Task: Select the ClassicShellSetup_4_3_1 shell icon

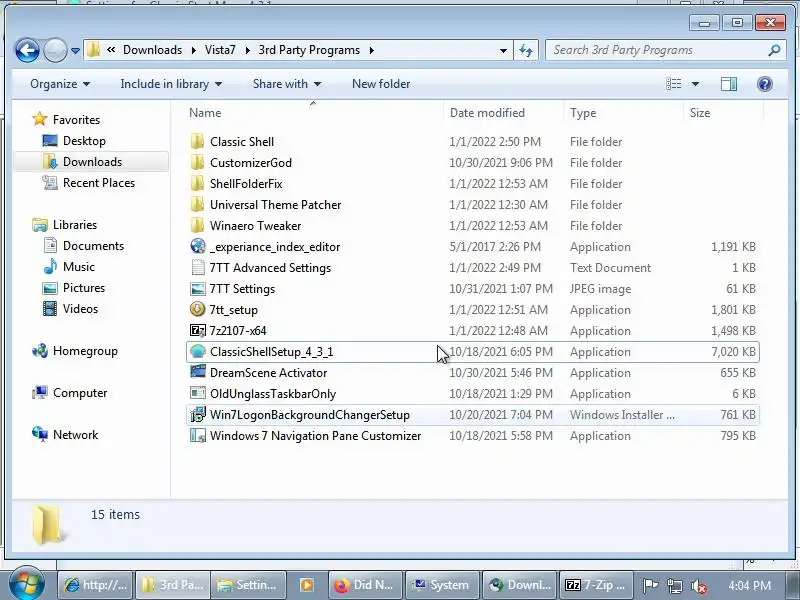Action: click(x=197, y=352)
